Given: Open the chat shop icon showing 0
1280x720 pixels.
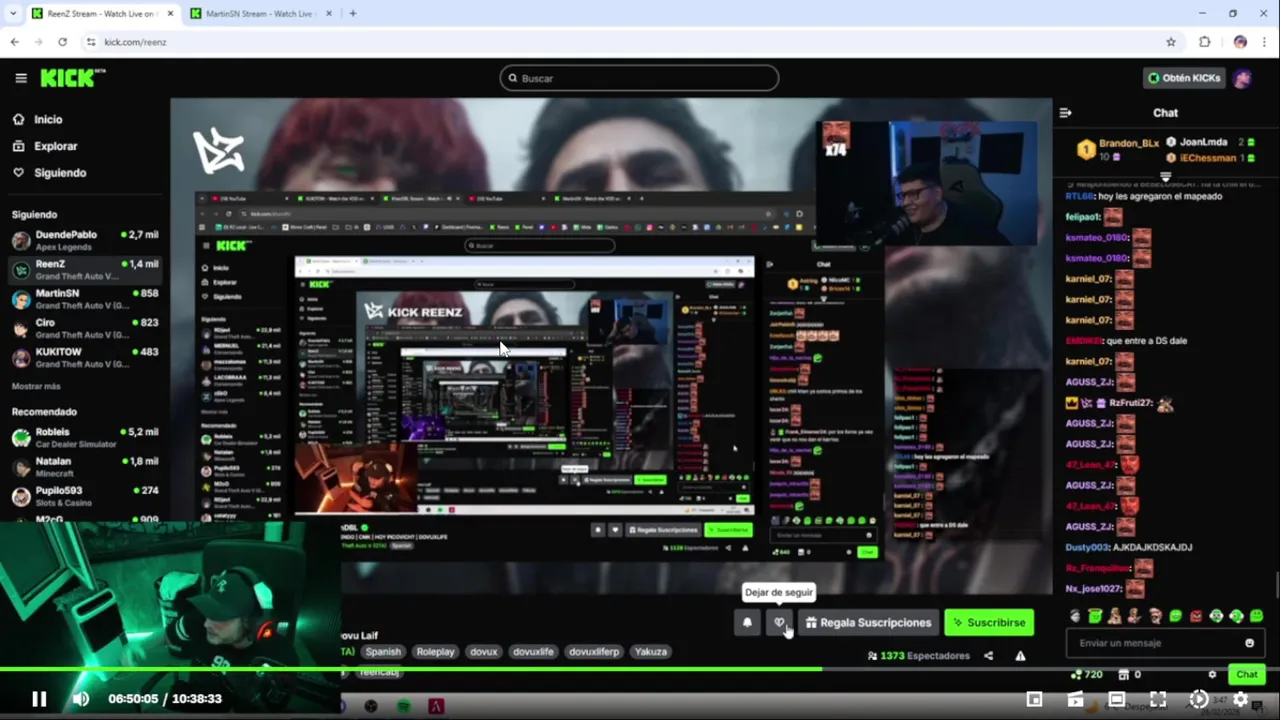Looking at the screenshot, I should click(1131, 674).
